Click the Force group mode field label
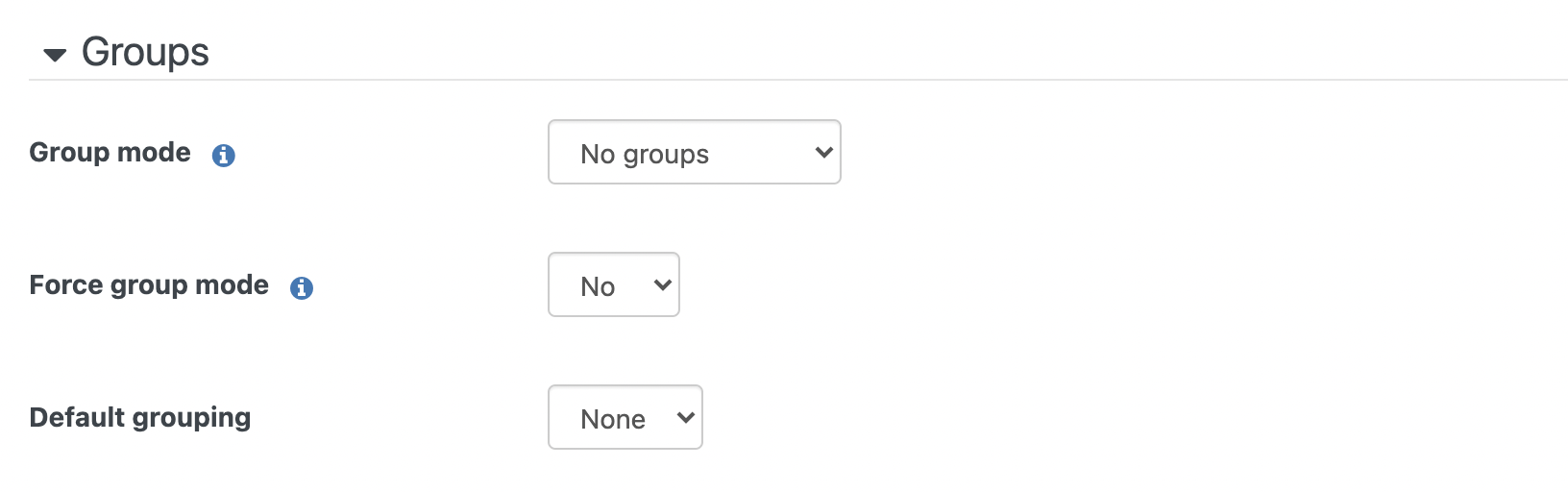1568x492 pixels. (x=149, y=284)
